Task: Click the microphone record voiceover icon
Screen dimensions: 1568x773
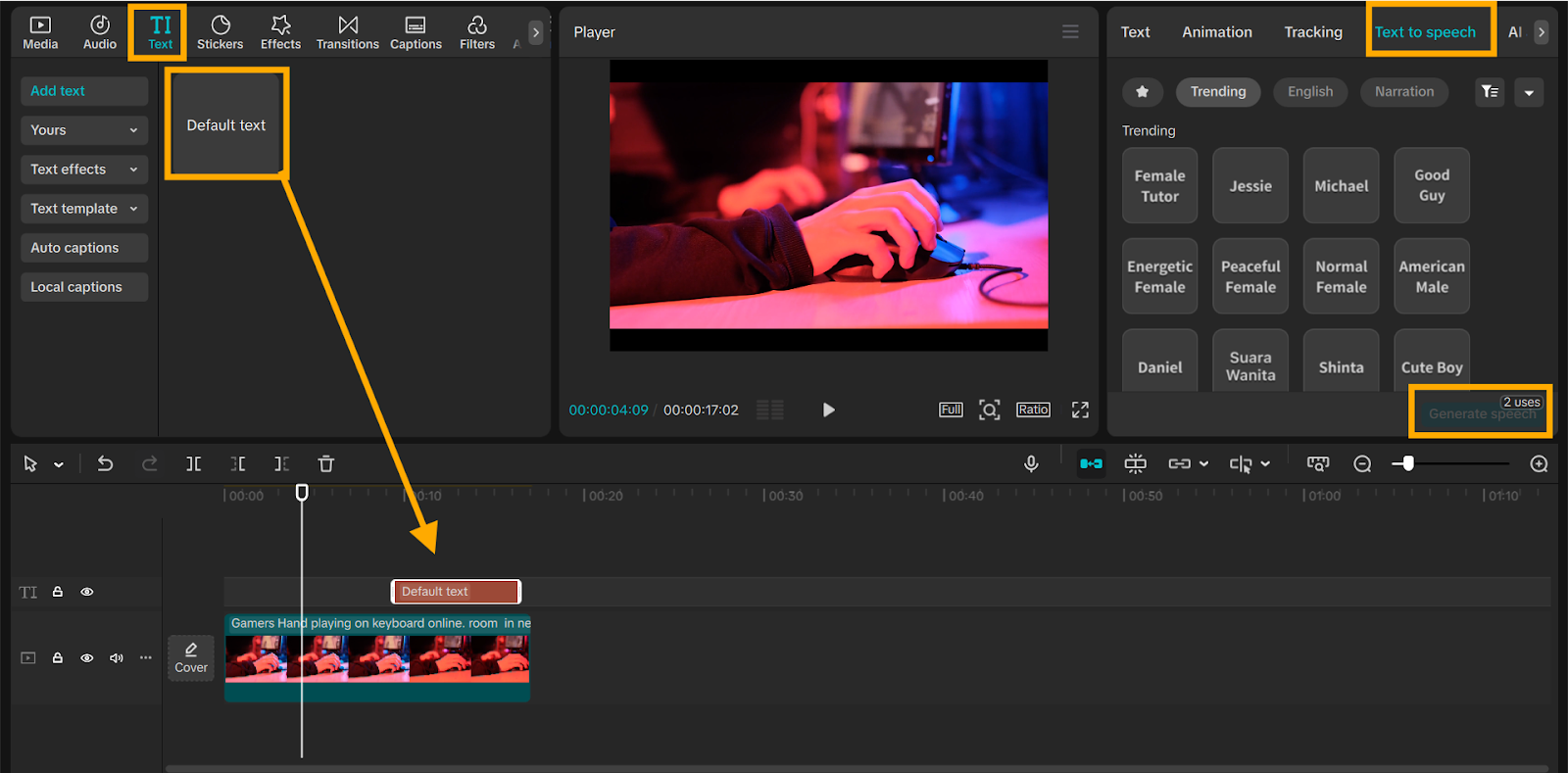Action: click(x=1031, y=464)
